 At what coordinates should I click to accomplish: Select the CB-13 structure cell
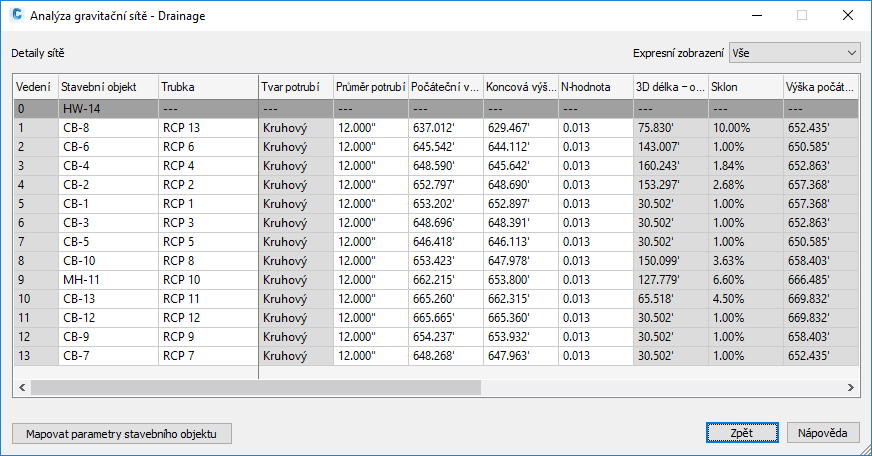tap(108, 299)
